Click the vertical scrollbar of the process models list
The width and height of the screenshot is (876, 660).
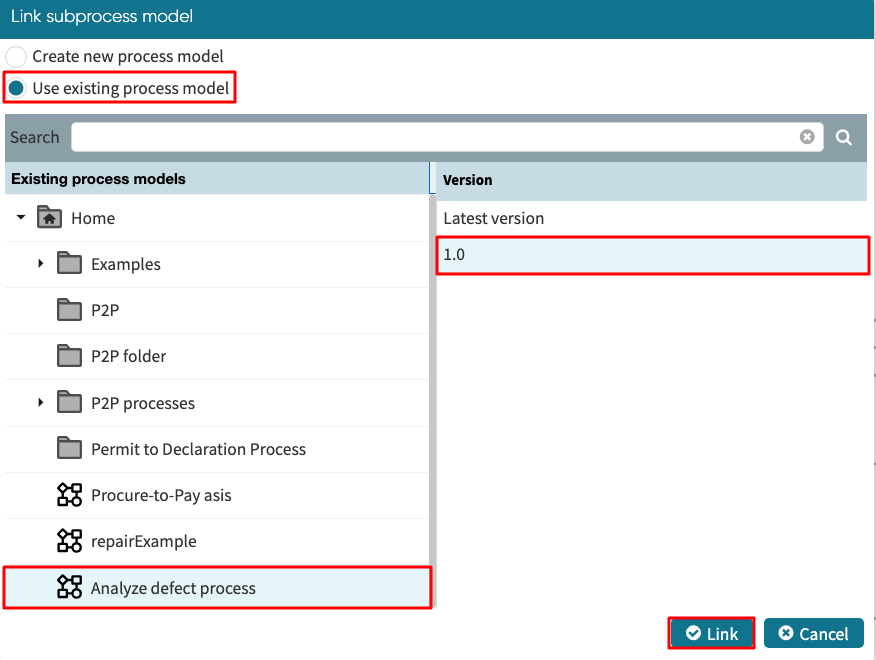432,380
